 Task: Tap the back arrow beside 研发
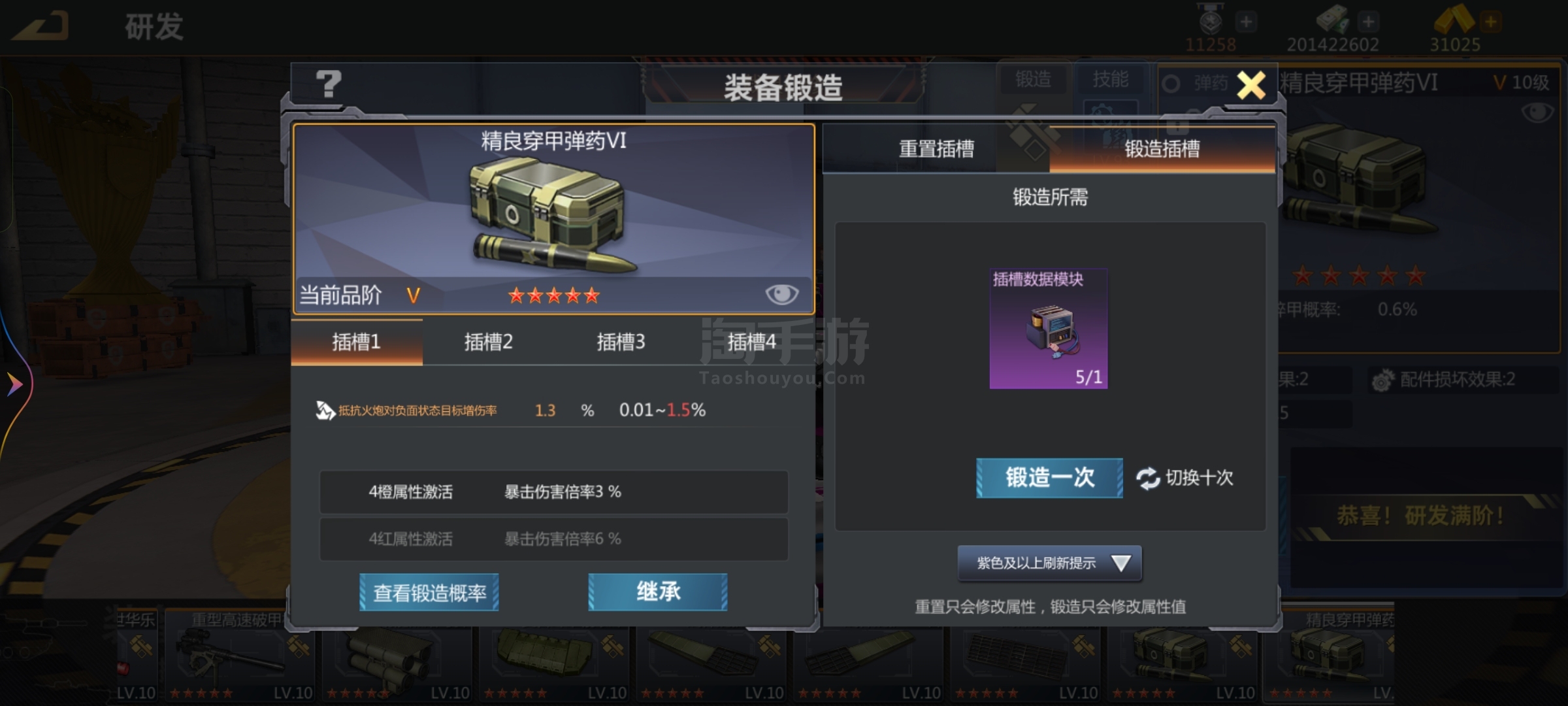click(x=41, y=26)
